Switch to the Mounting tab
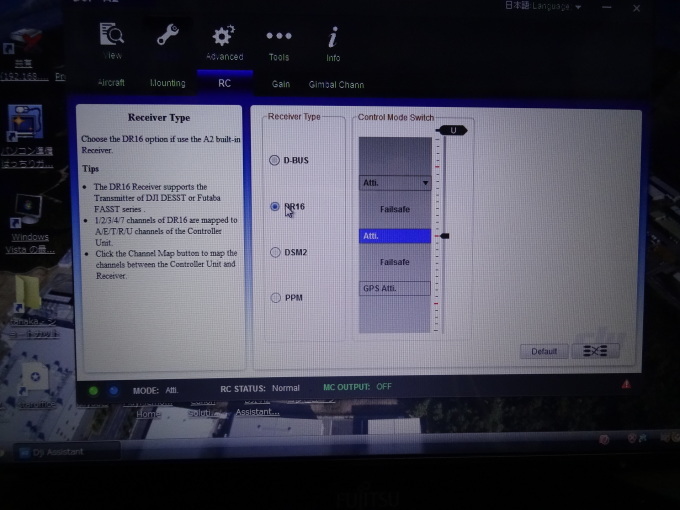This screenshot has width=680, height=510. 167,83
